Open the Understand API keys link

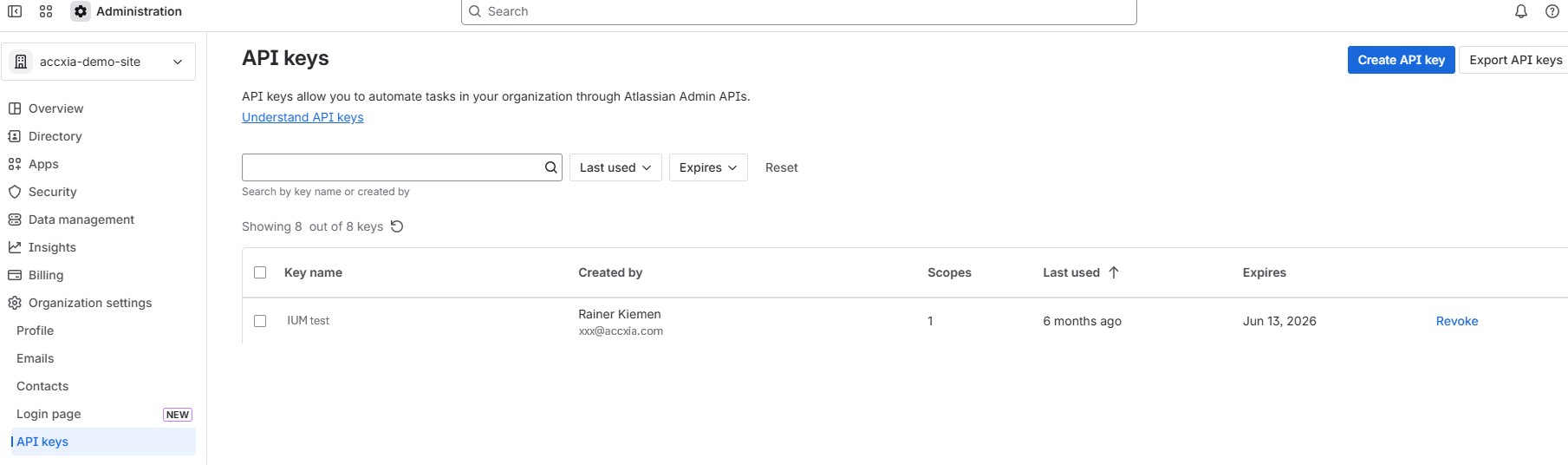303,117
